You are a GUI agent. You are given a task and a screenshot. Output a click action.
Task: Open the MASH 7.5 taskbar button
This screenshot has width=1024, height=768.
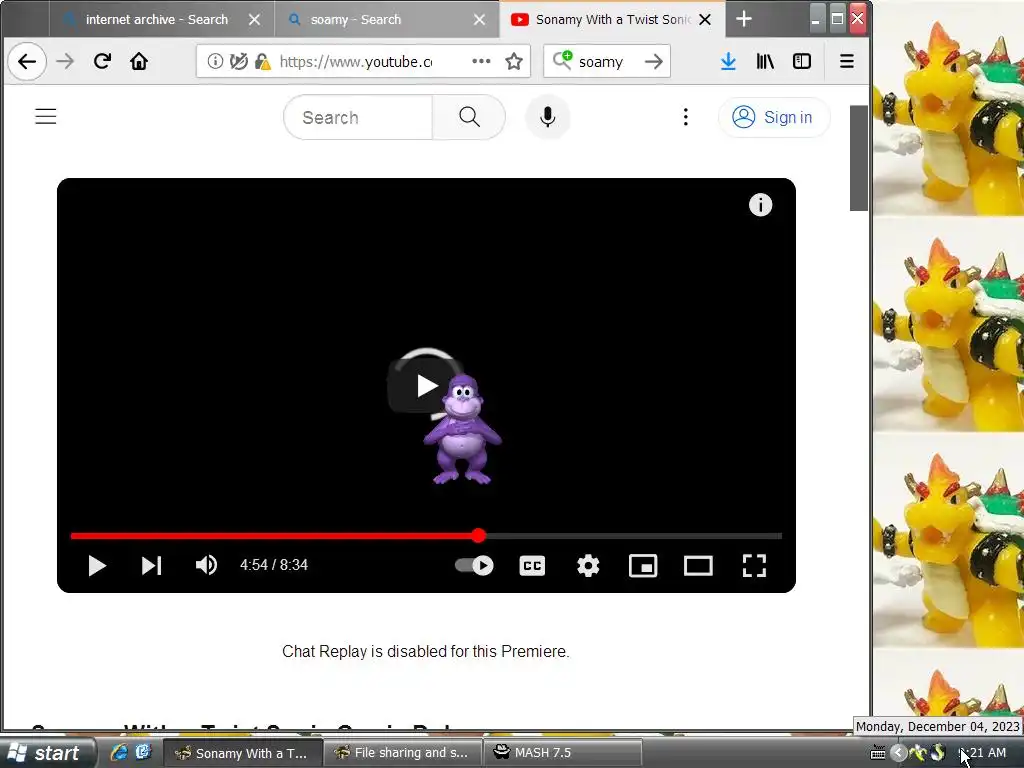coord(562,753)
